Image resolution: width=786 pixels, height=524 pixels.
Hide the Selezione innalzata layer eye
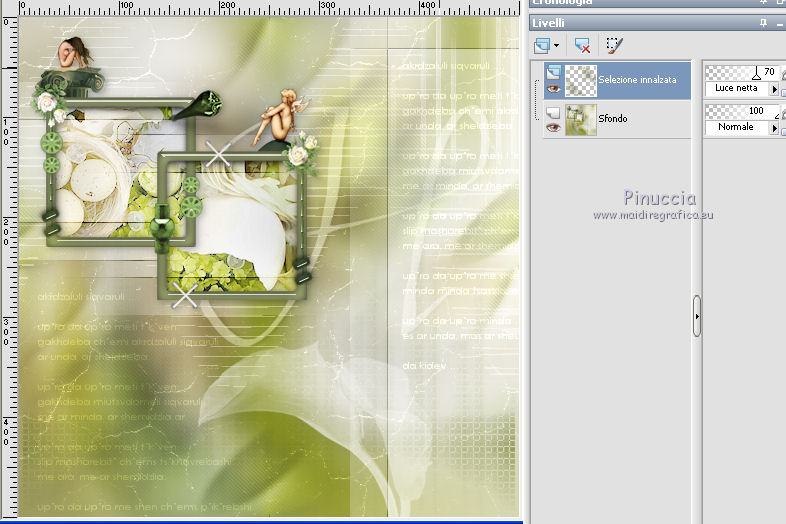tap(553, 89)
